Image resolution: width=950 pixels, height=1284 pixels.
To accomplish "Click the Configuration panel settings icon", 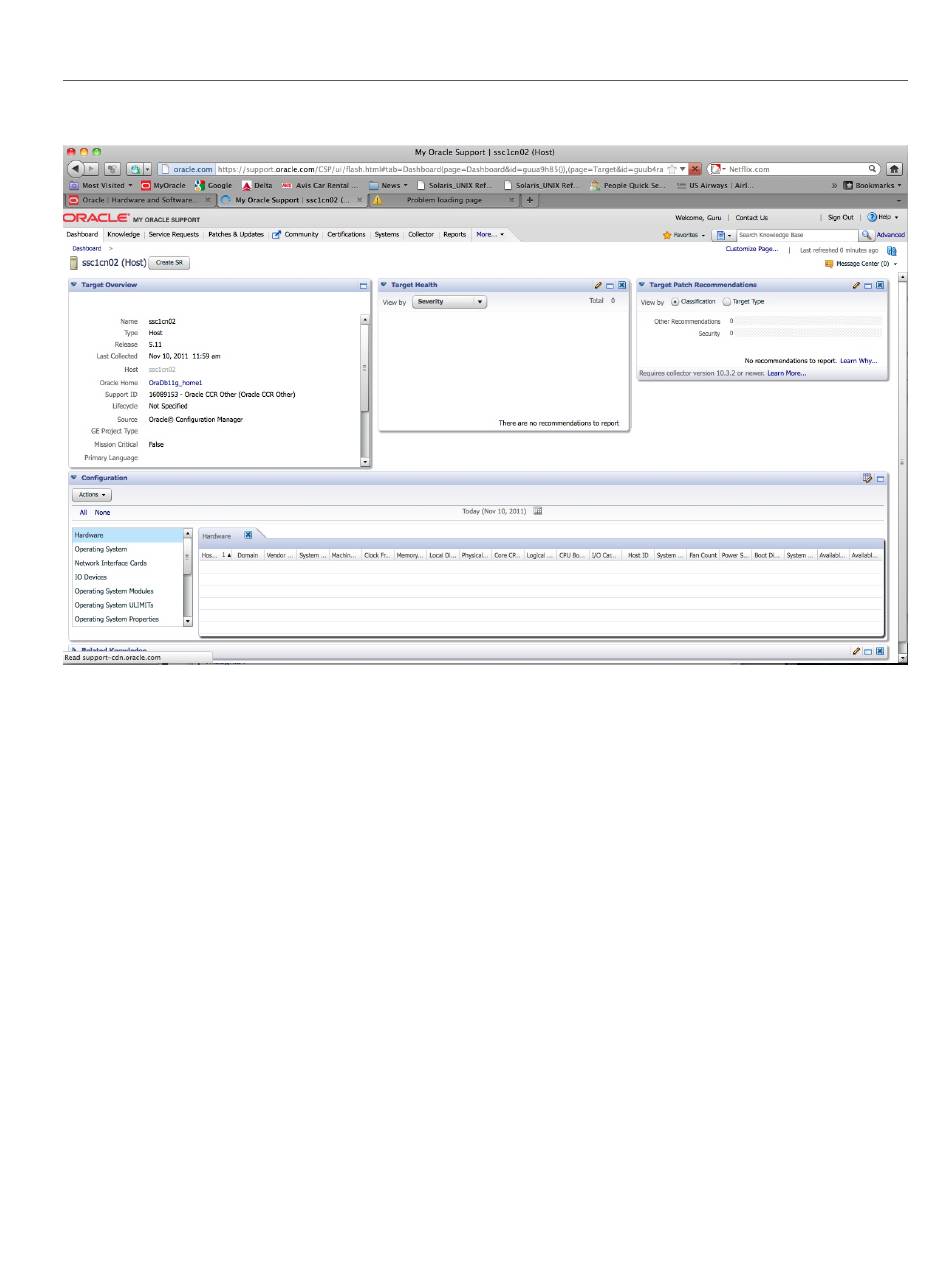I will (867, 478).
